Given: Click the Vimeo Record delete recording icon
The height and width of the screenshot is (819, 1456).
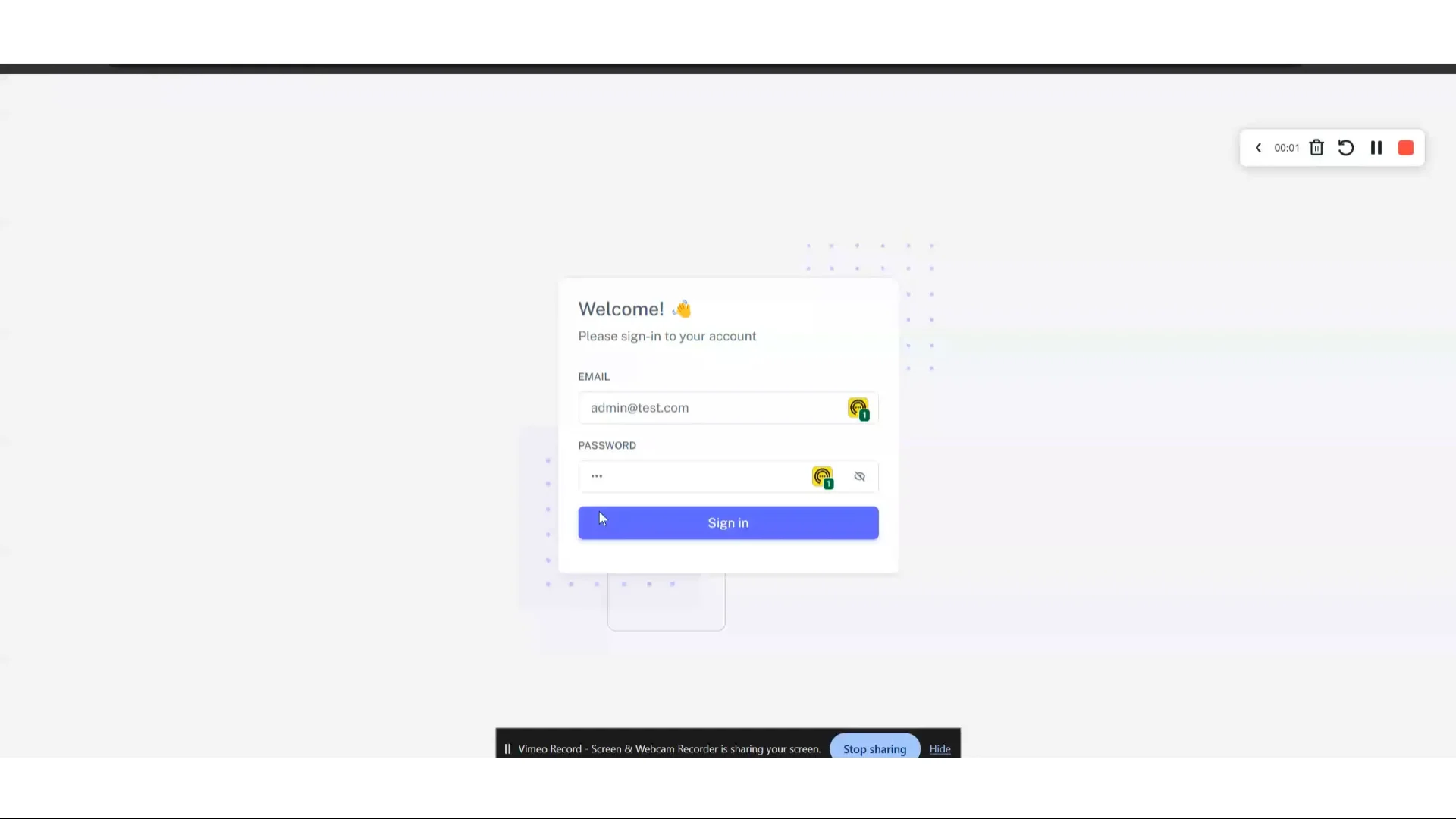Looking at the screenshot, I should (x=1317, y=148).
